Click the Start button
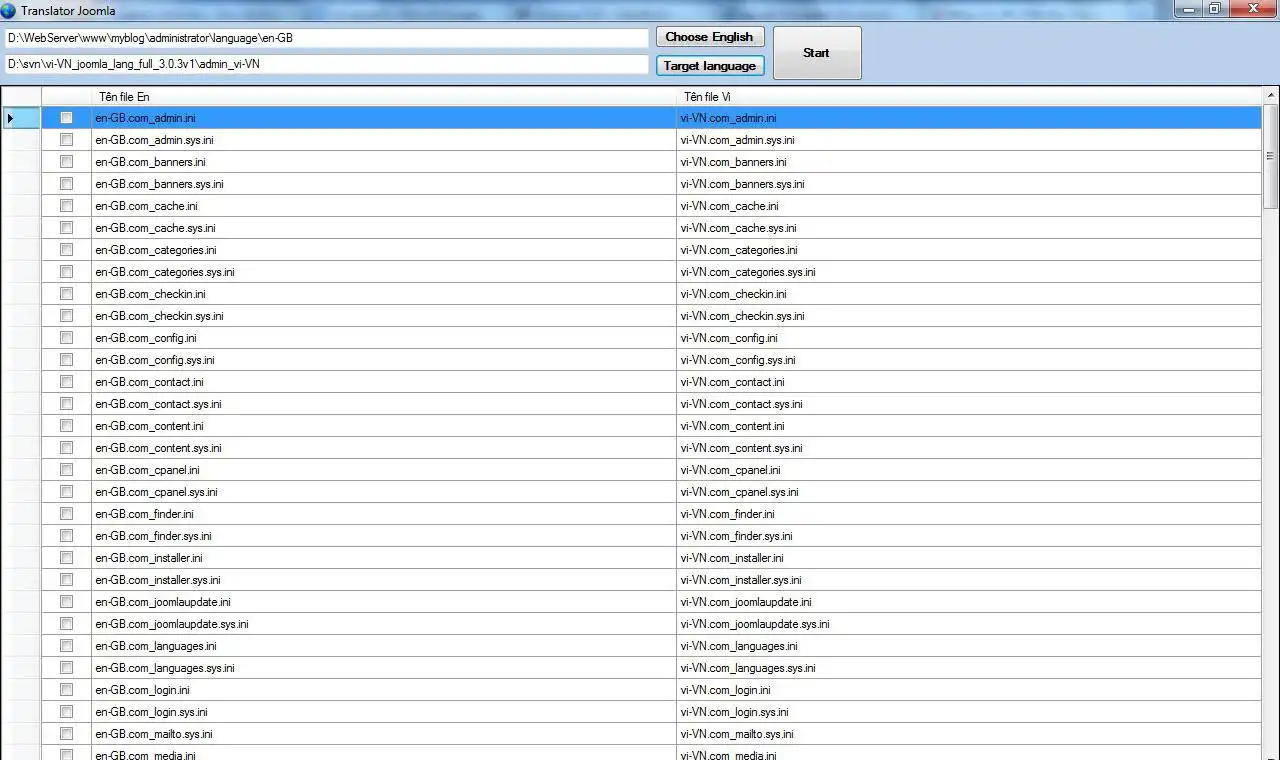 tap(817, 53)
